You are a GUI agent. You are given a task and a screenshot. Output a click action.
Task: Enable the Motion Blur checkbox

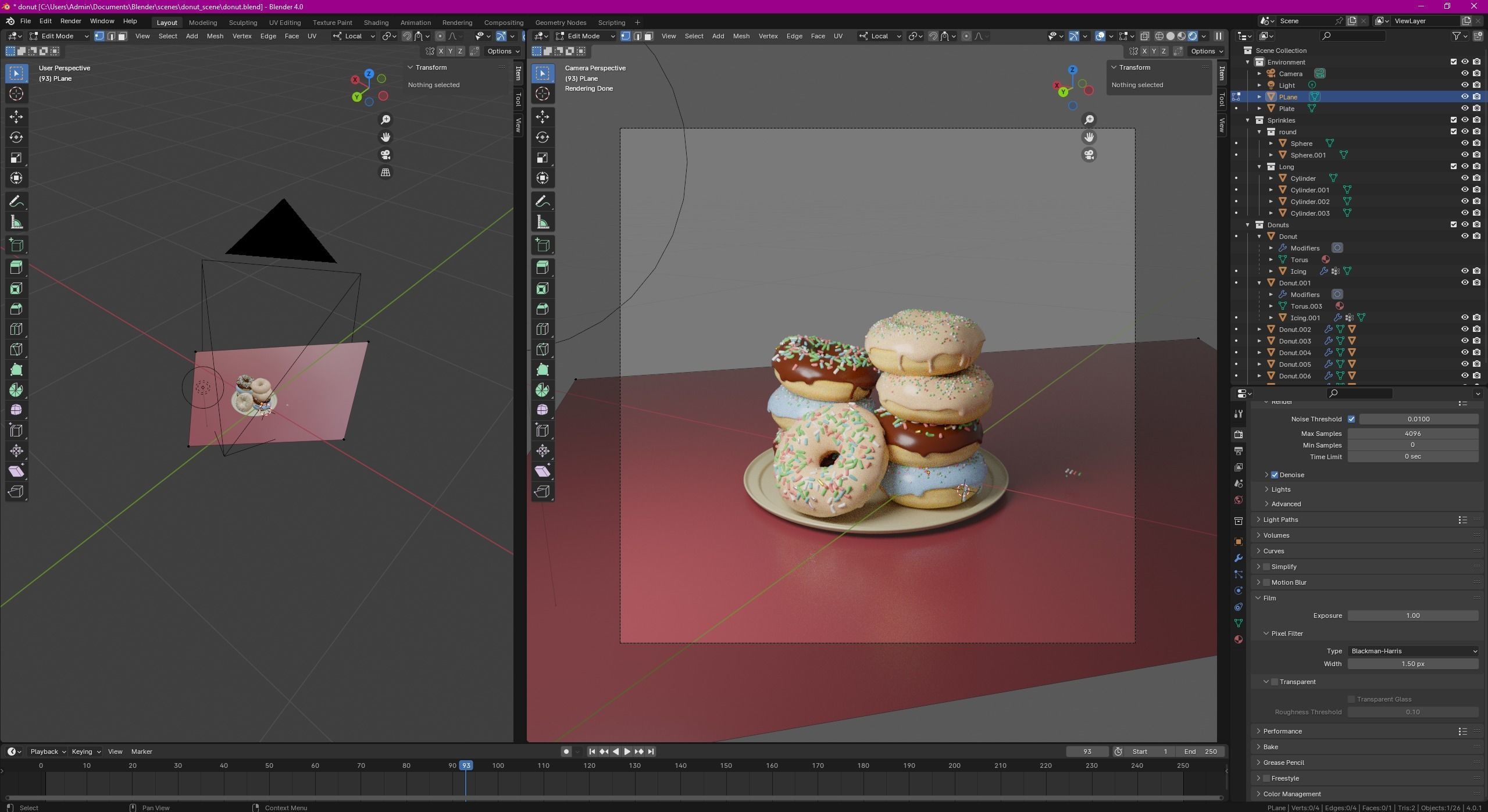(1266, 582)
